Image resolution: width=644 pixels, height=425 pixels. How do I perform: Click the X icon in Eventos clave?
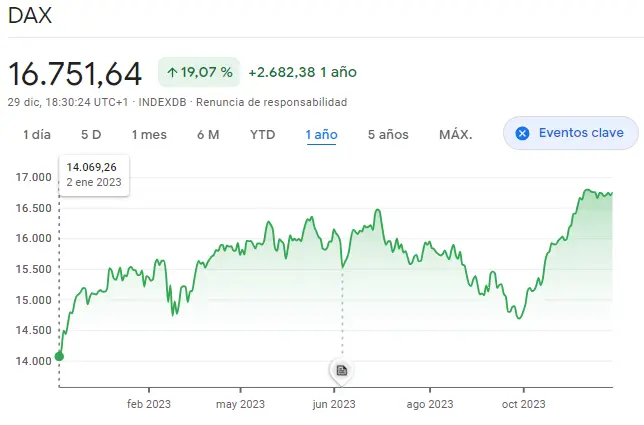point(522,133)
